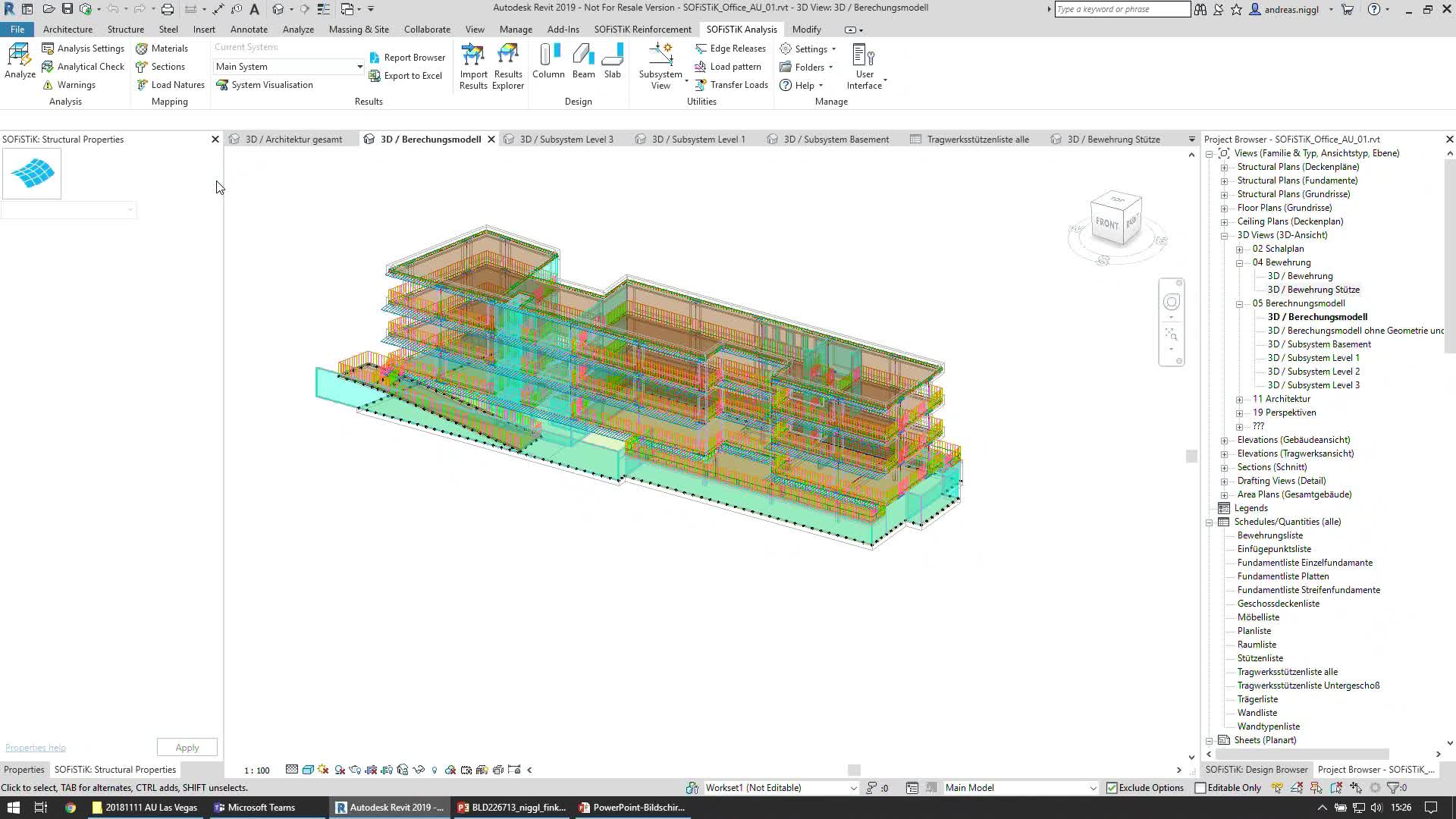Toggle the Exclude Options checkbox

coord(1112,788)
